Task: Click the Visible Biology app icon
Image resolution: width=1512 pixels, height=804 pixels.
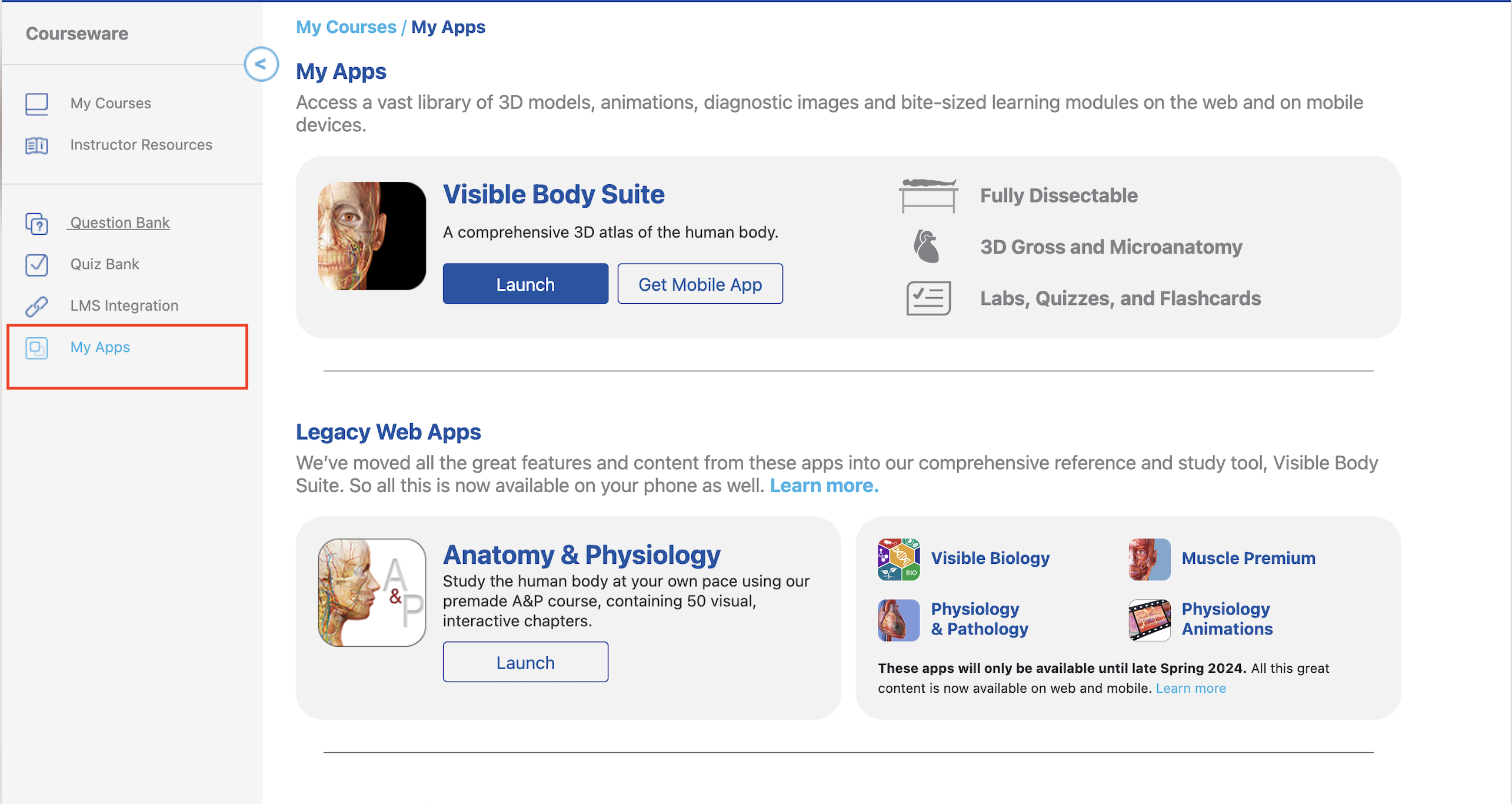Action: click(x=898, y=558)
